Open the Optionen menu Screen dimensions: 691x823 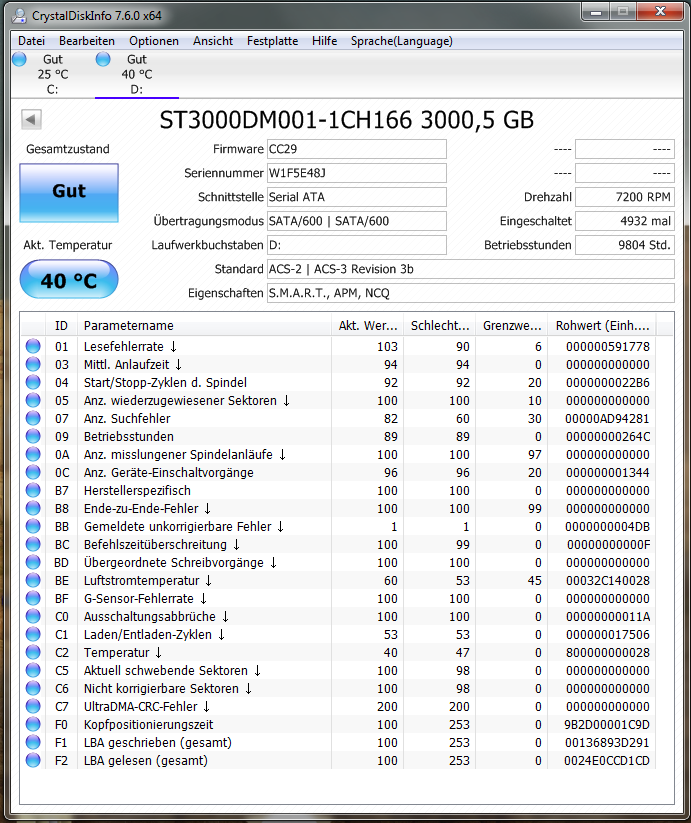(x=154, y=41)
